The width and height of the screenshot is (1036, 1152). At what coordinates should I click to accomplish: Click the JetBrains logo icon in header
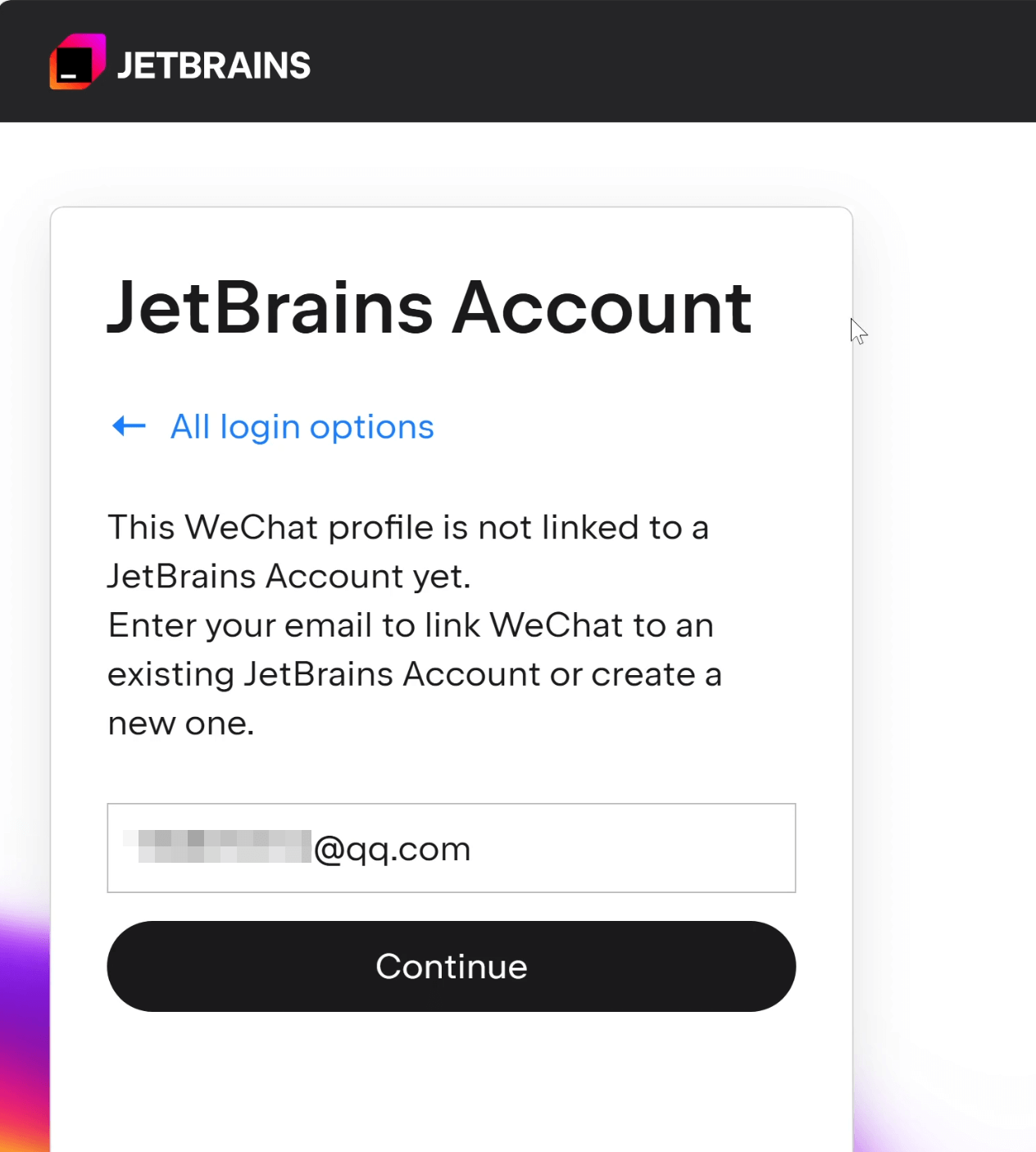[77, 61]
